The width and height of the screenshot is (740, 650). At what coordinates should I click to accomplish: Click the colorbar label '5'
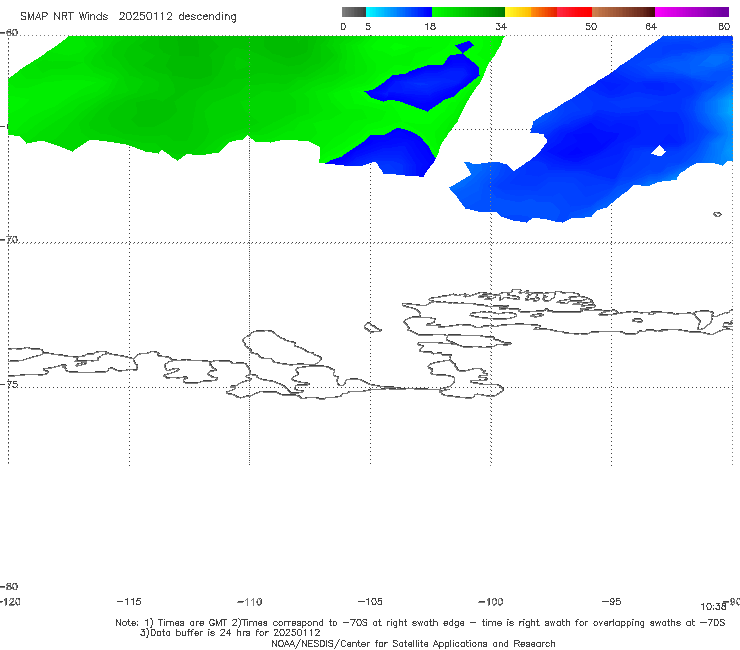tap(368, 26)
